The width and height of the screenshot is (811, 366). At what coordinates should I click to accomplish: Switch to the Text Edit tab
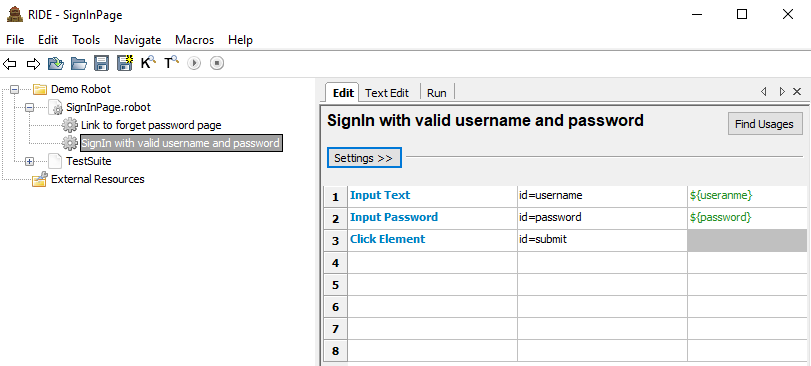pos(386,93)
